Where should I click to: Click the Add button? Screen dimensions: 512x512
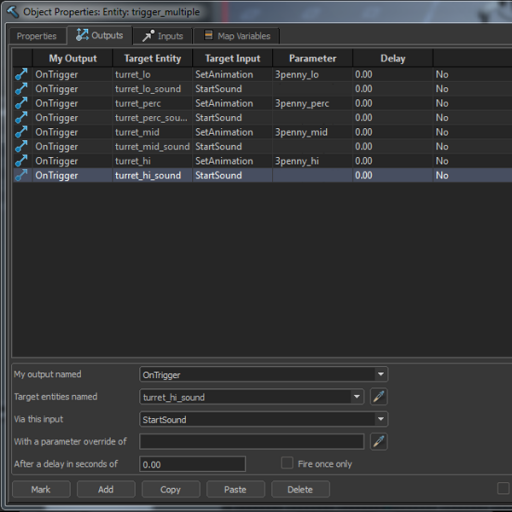click(x=106, y=489)
